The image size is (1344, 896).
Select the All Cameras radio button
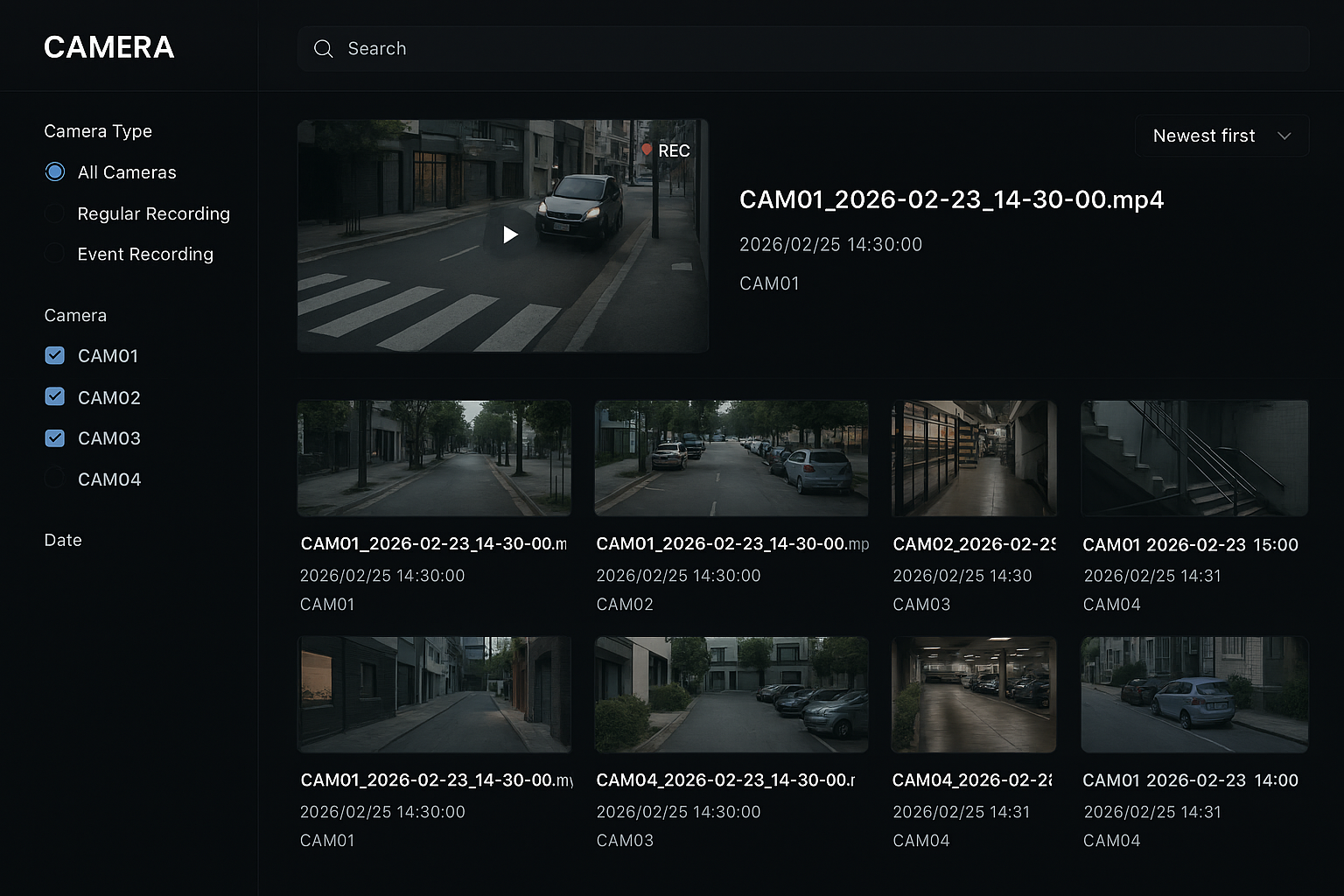pos(55,172)
